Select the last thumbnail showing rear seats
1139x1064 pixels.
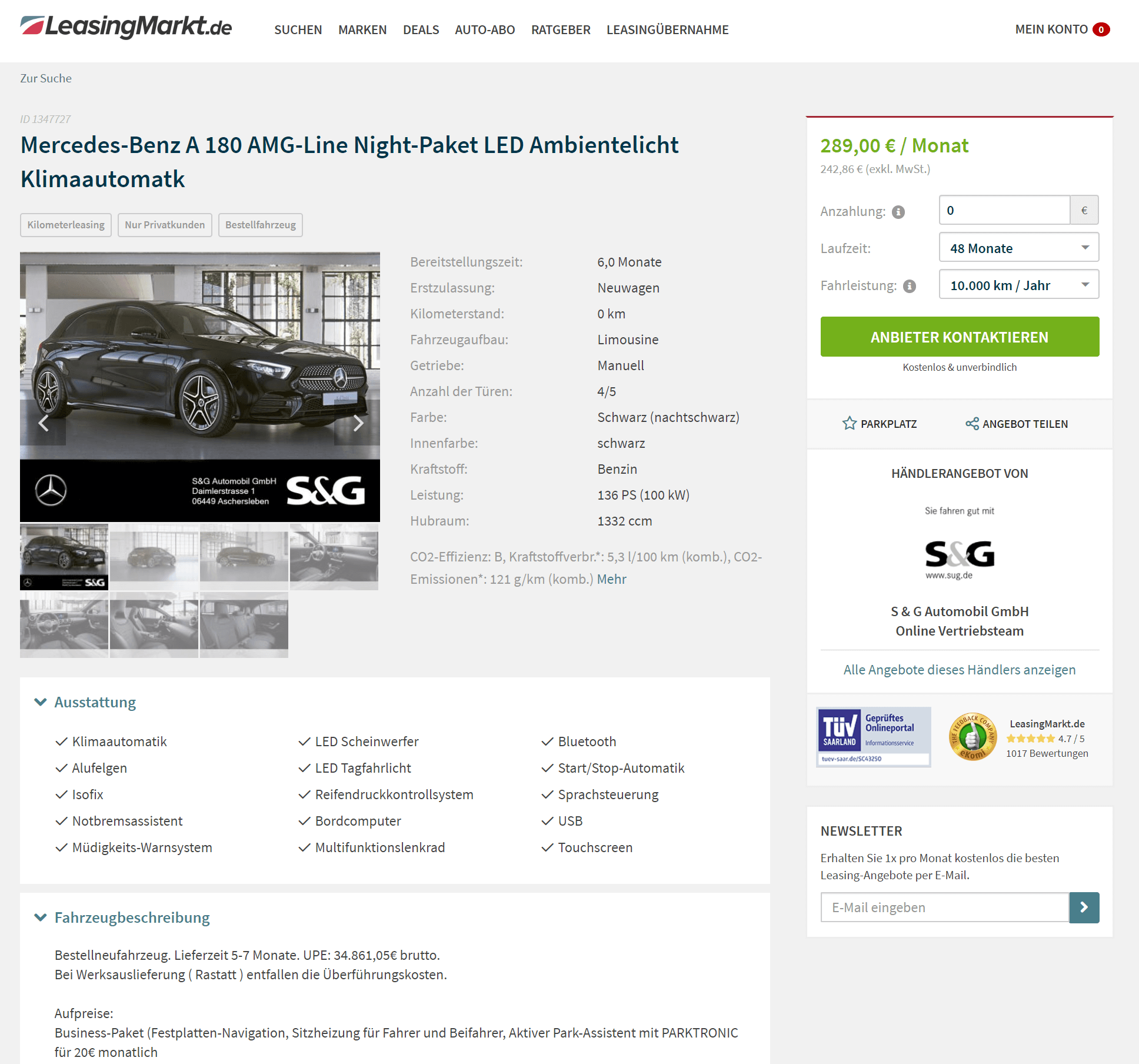click(x=244, y=625)
